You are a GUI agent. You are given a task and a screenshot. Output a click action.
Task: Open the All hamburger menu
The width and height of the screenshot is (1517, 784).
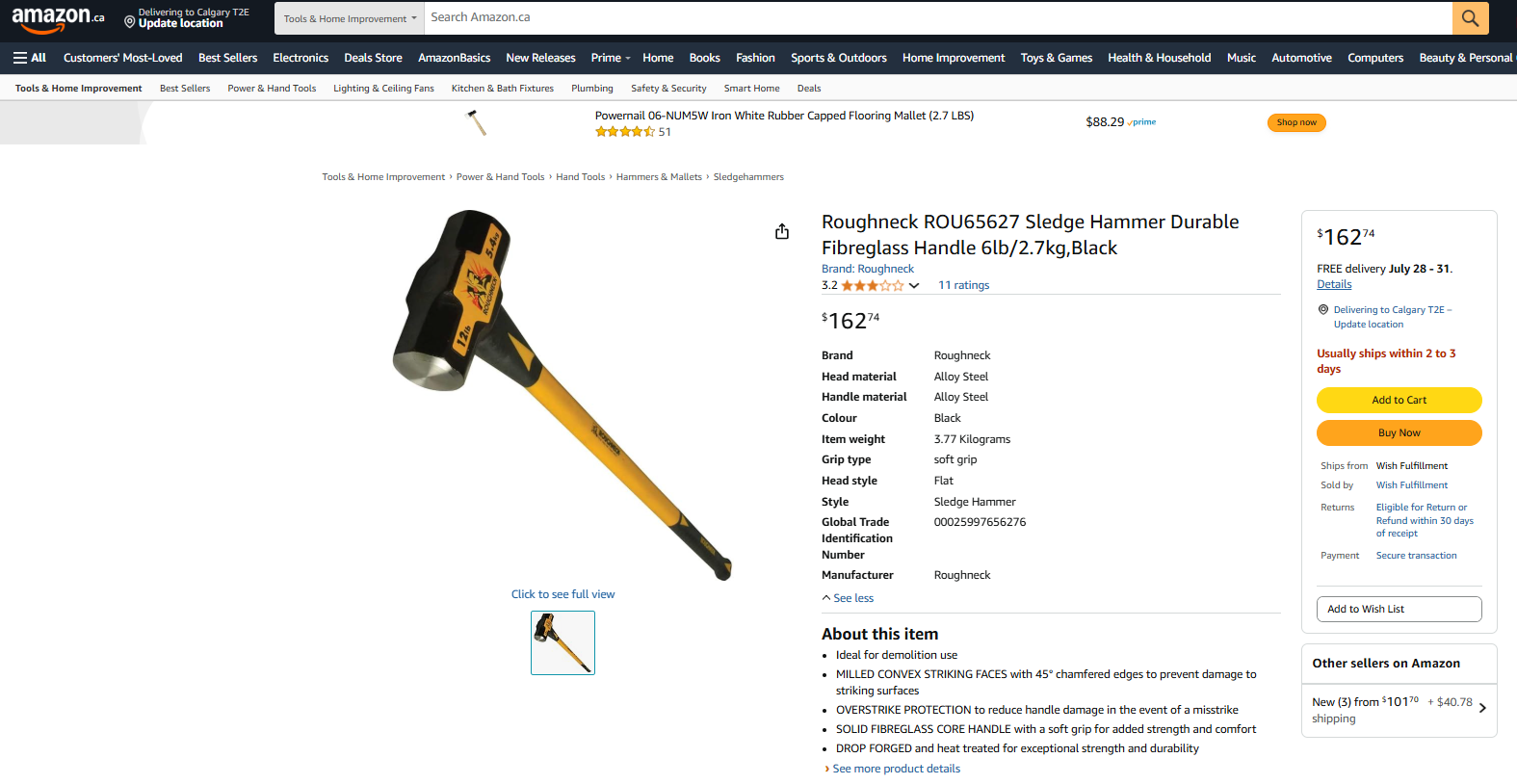coord(30,58)
